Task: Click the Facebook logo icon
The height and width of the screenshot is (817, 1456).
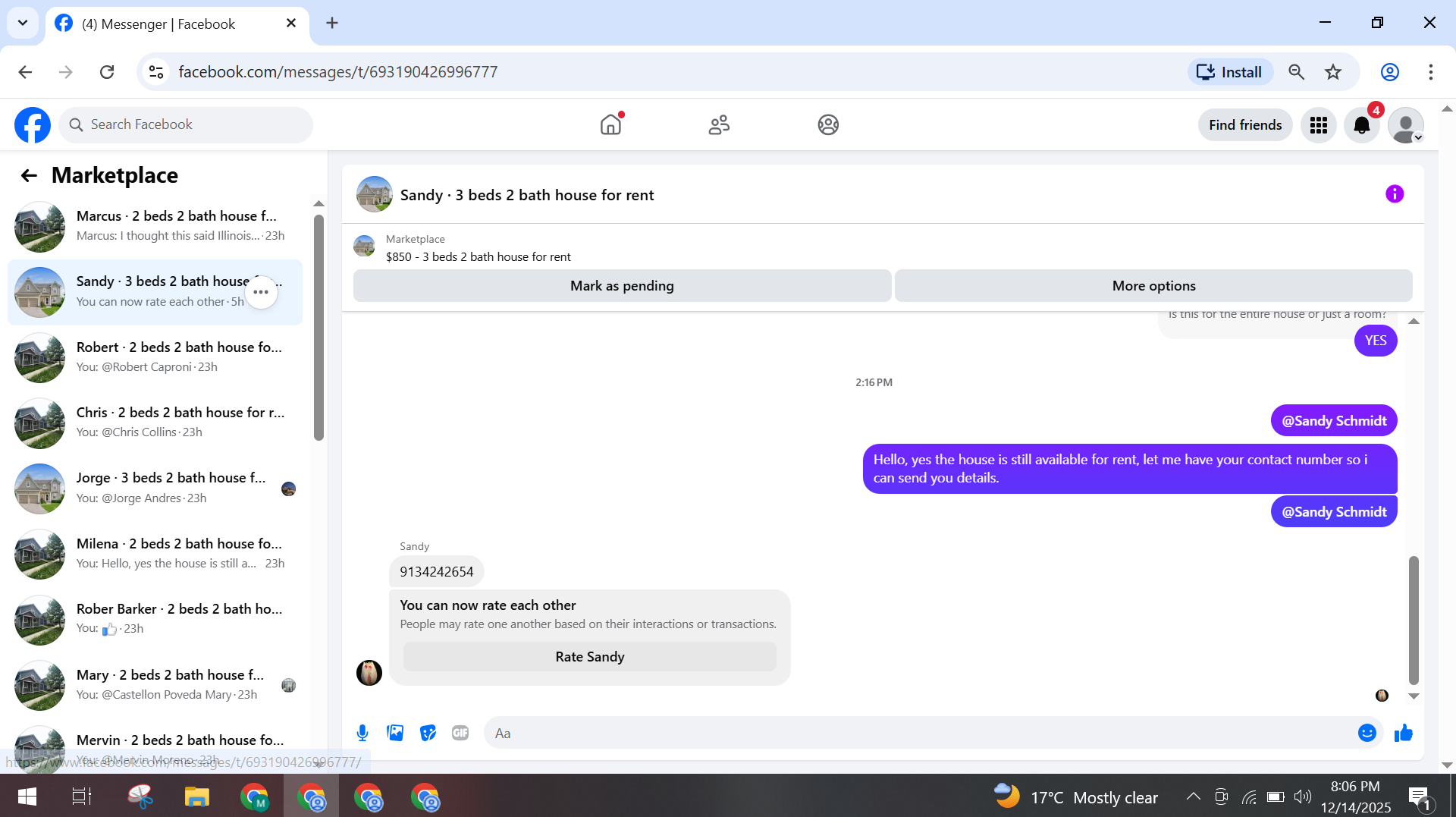Action: 33,124
